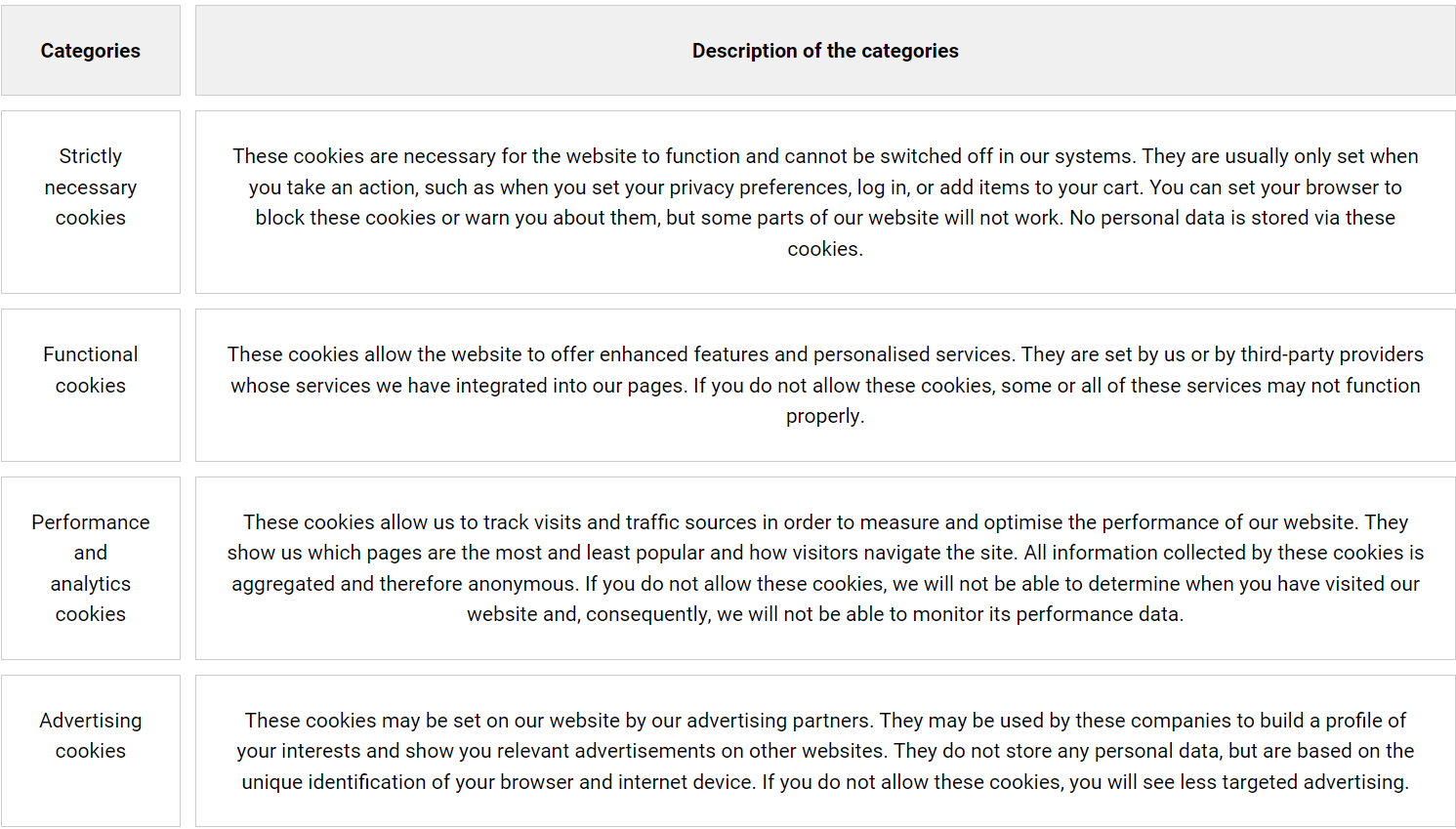Select the Performance and analytics cookies cell
The height and width of the screenshot is (829, 1456).
click(90, 568)
